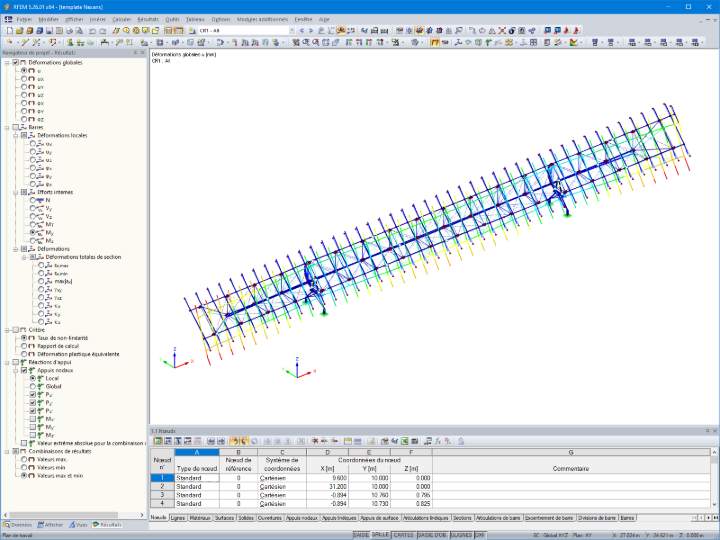This screenshot has width=720, height=540.
Task: Switch to the Matériaux table tab
Action: coord(200,518)
